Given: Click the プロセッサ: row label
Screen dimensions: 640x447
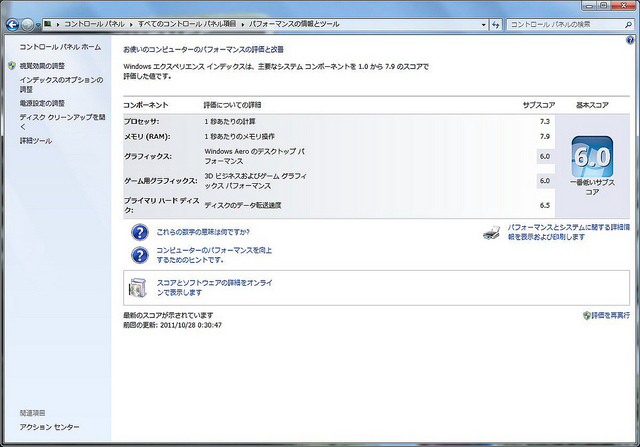Looking at the screenshot, I should (x=141, y=122).
